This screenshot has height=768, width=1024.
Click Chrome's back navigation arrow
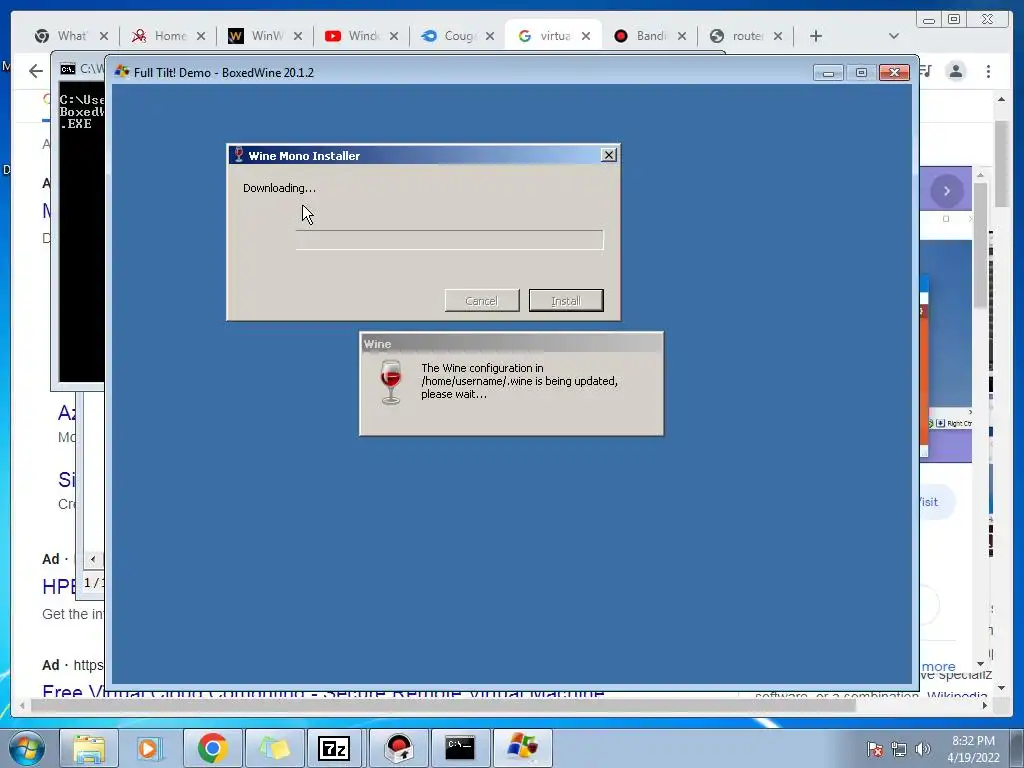(36, 71)
